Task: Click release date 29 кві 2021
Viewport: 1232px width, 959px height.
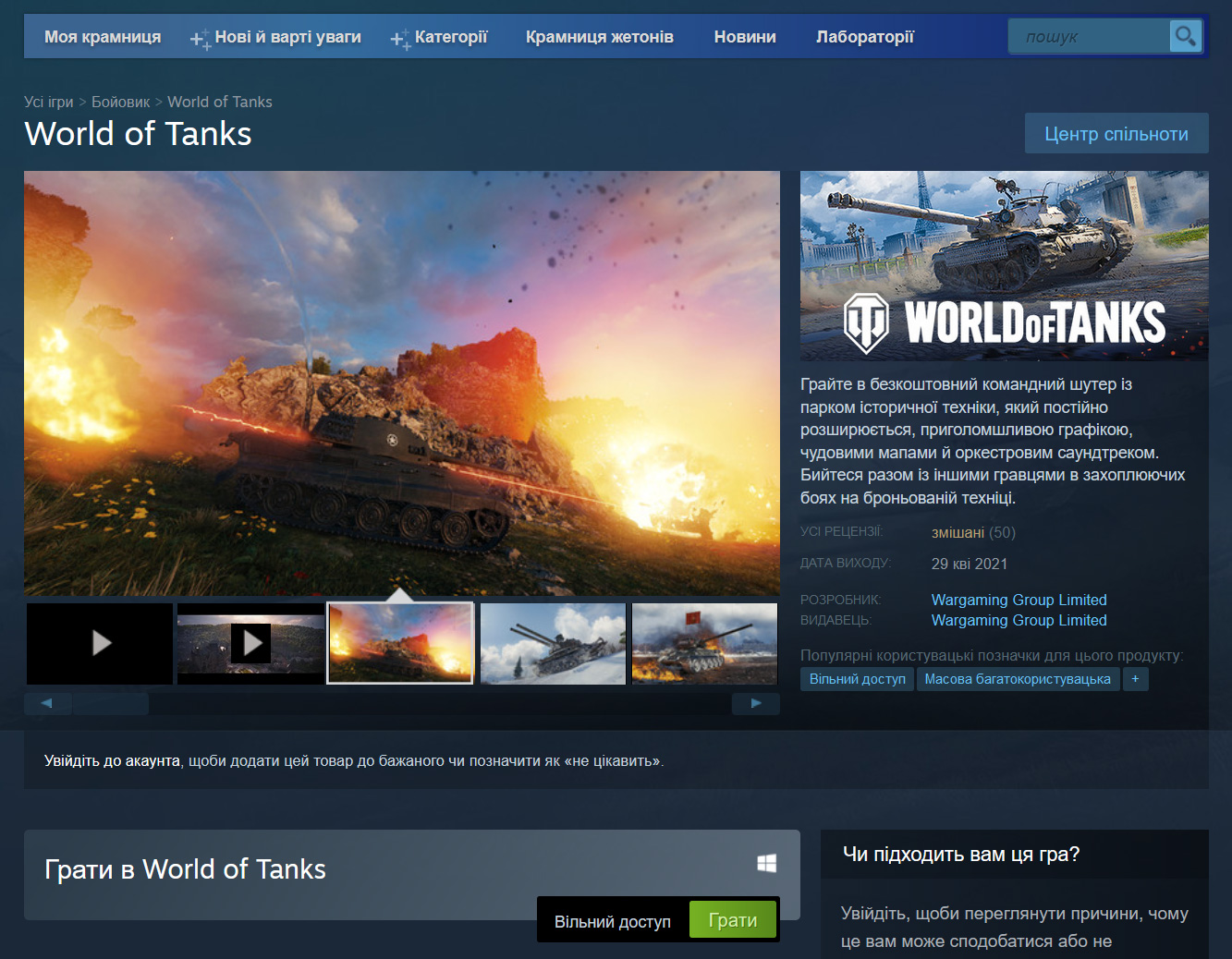Action: [970, 564]
